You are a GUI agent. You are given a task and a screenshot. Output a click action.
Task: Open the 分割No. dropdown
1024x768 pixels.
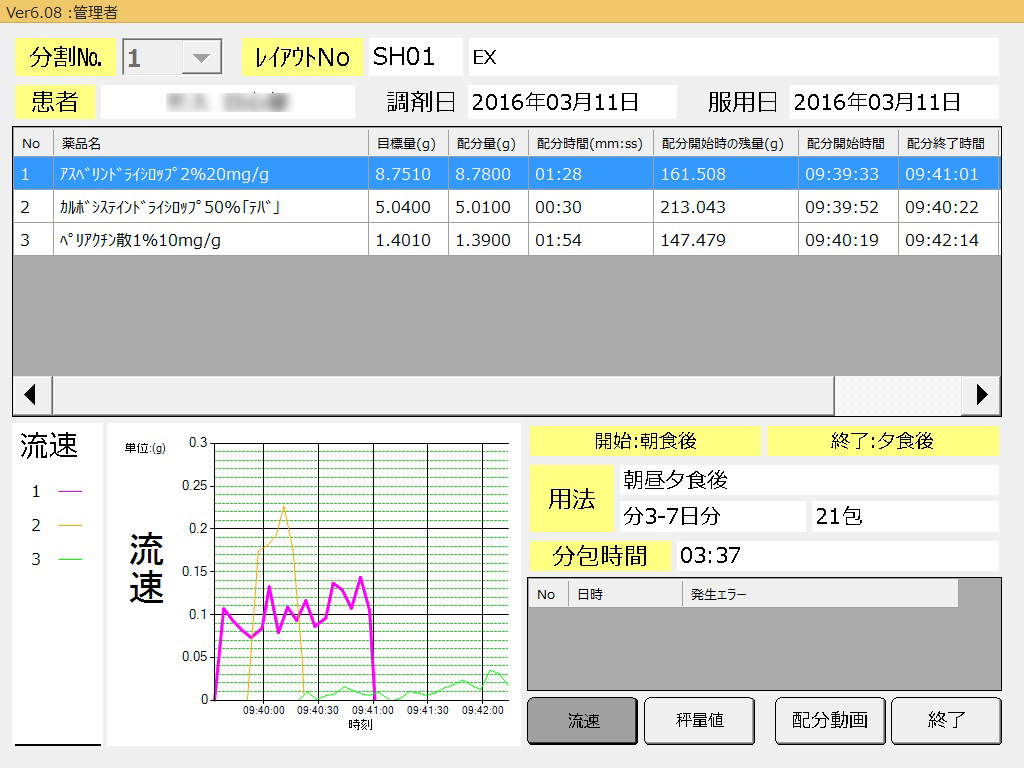coord(202,58)
